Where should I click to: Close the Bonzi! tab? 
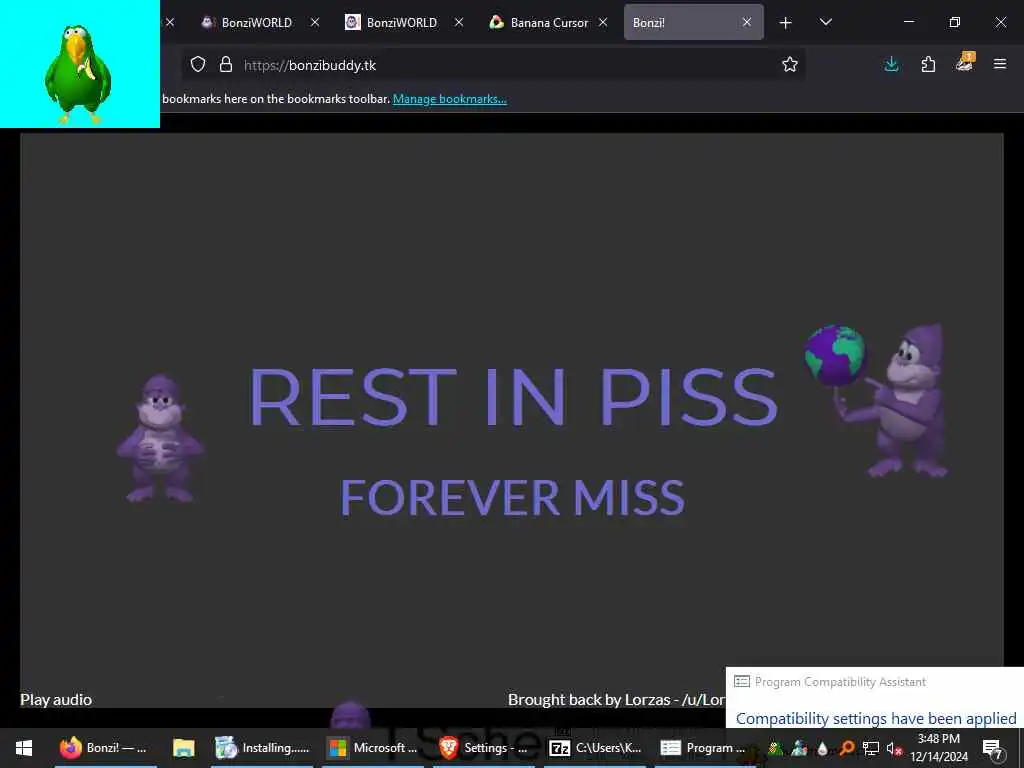click(746, 22)
